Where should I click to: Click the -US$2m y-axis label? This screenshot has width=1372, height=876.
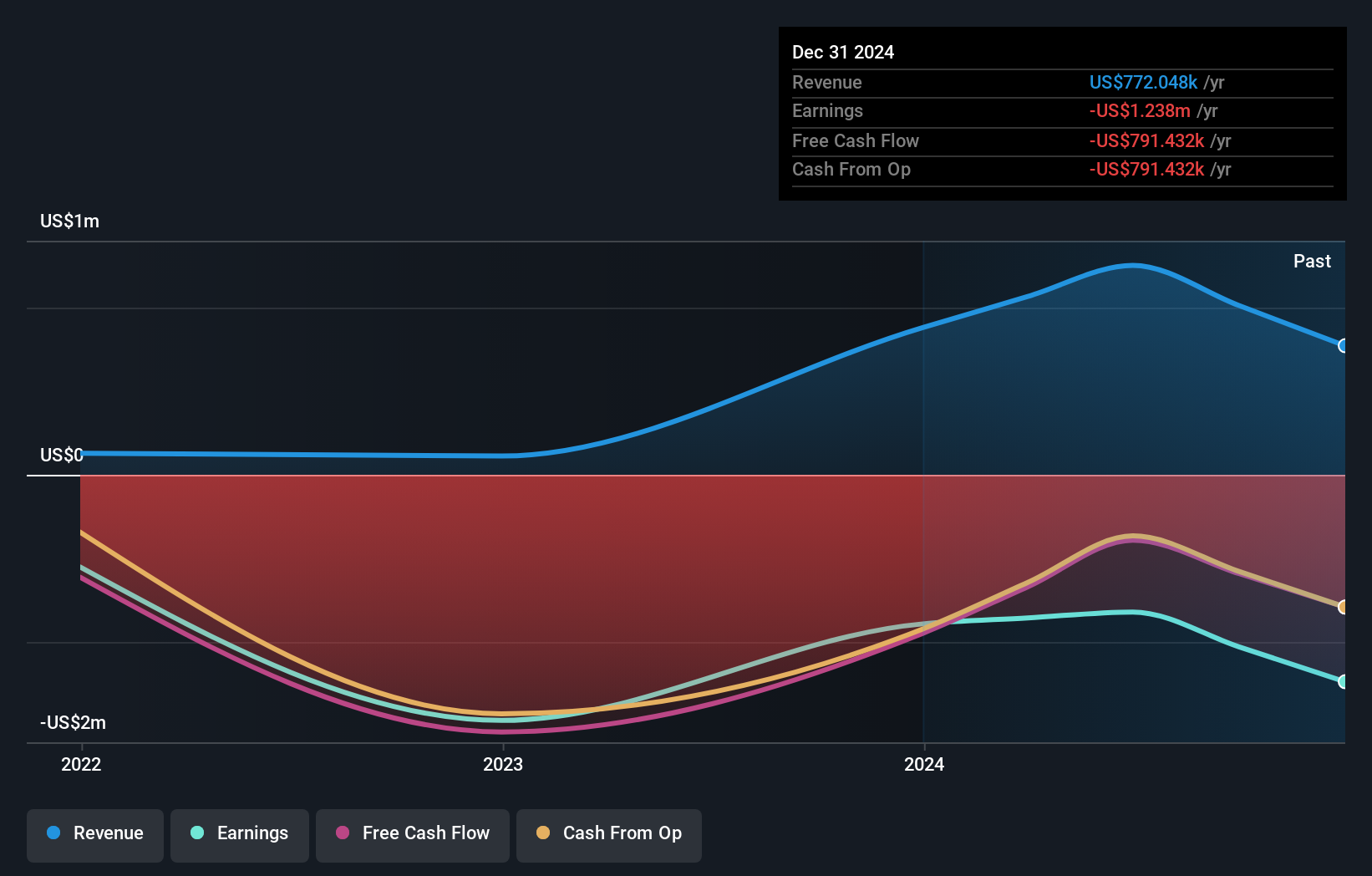point(73,722)
